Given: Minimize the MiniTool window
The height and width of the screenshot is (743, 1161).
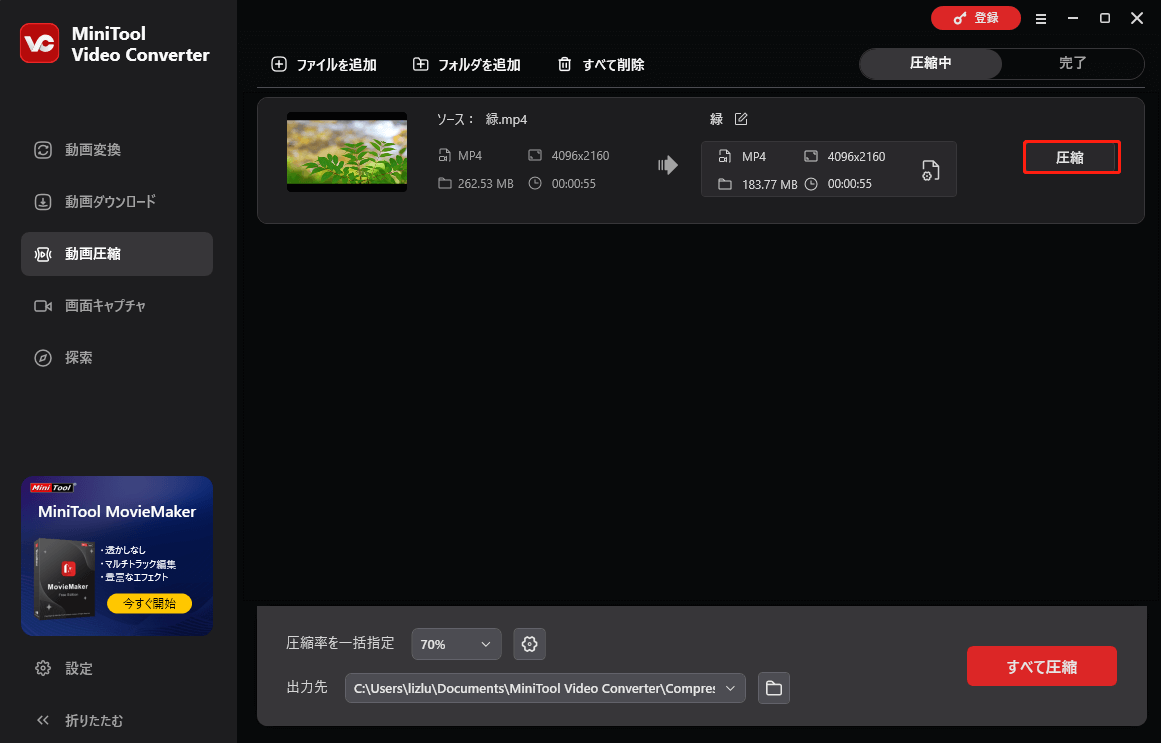Looking at the screenshot, I should [x=1072, y=18].
